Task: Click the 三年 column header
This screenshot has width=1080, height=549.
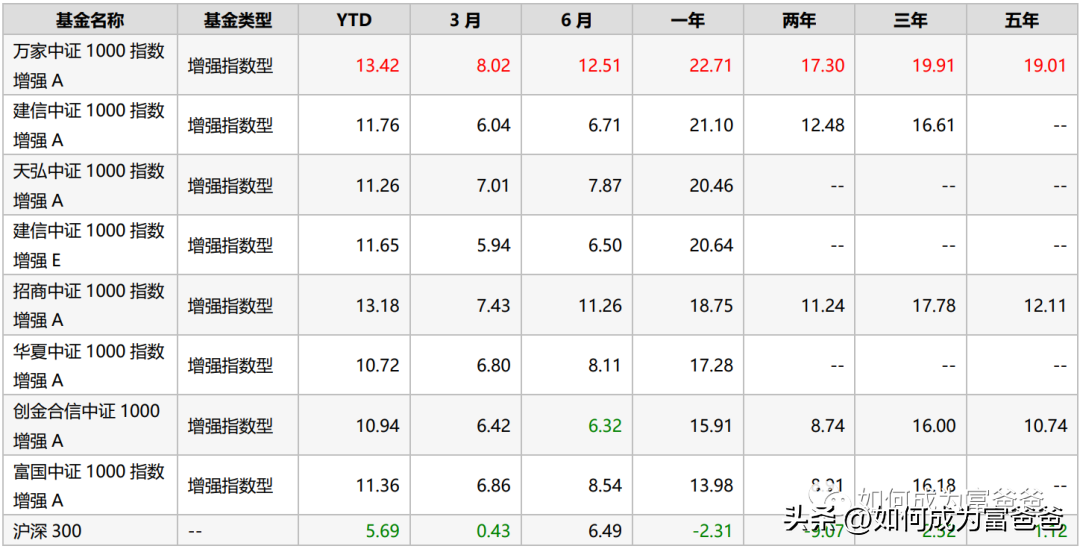Action: (911, 20)
